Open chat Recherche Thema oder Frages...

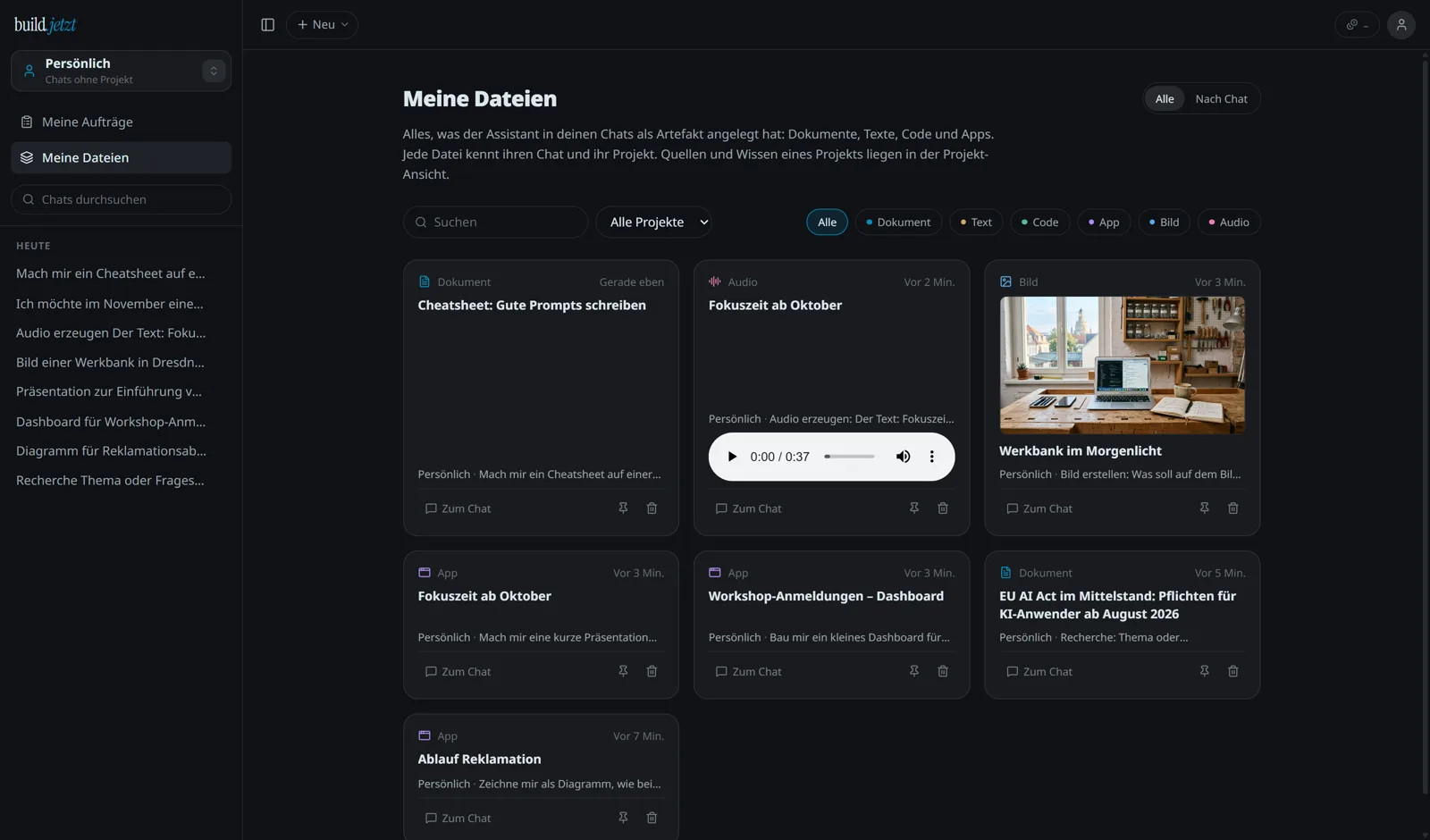click(111, 481)
